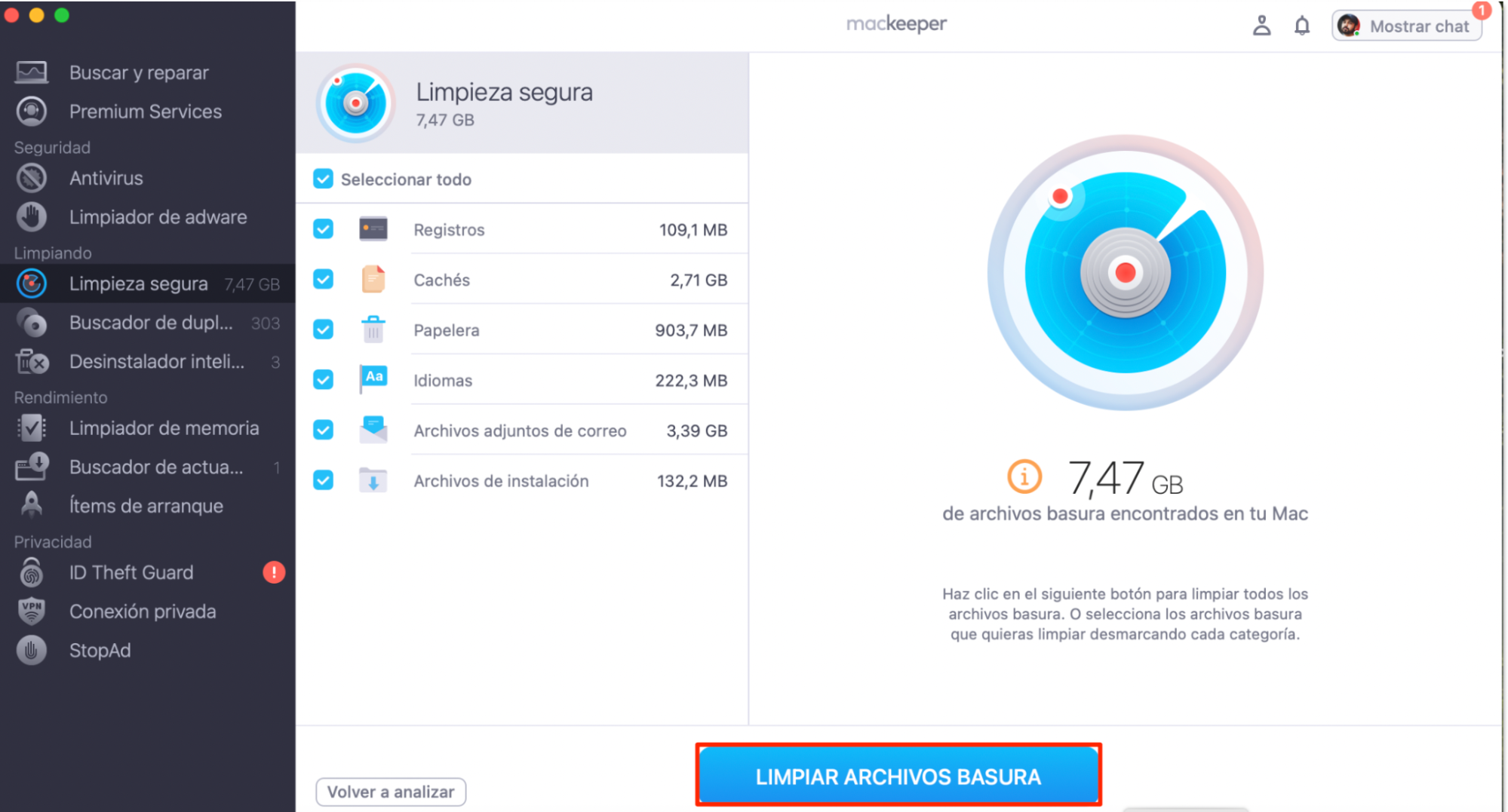
Task: Click the Idiomas row label
Action: coord(443,381)
